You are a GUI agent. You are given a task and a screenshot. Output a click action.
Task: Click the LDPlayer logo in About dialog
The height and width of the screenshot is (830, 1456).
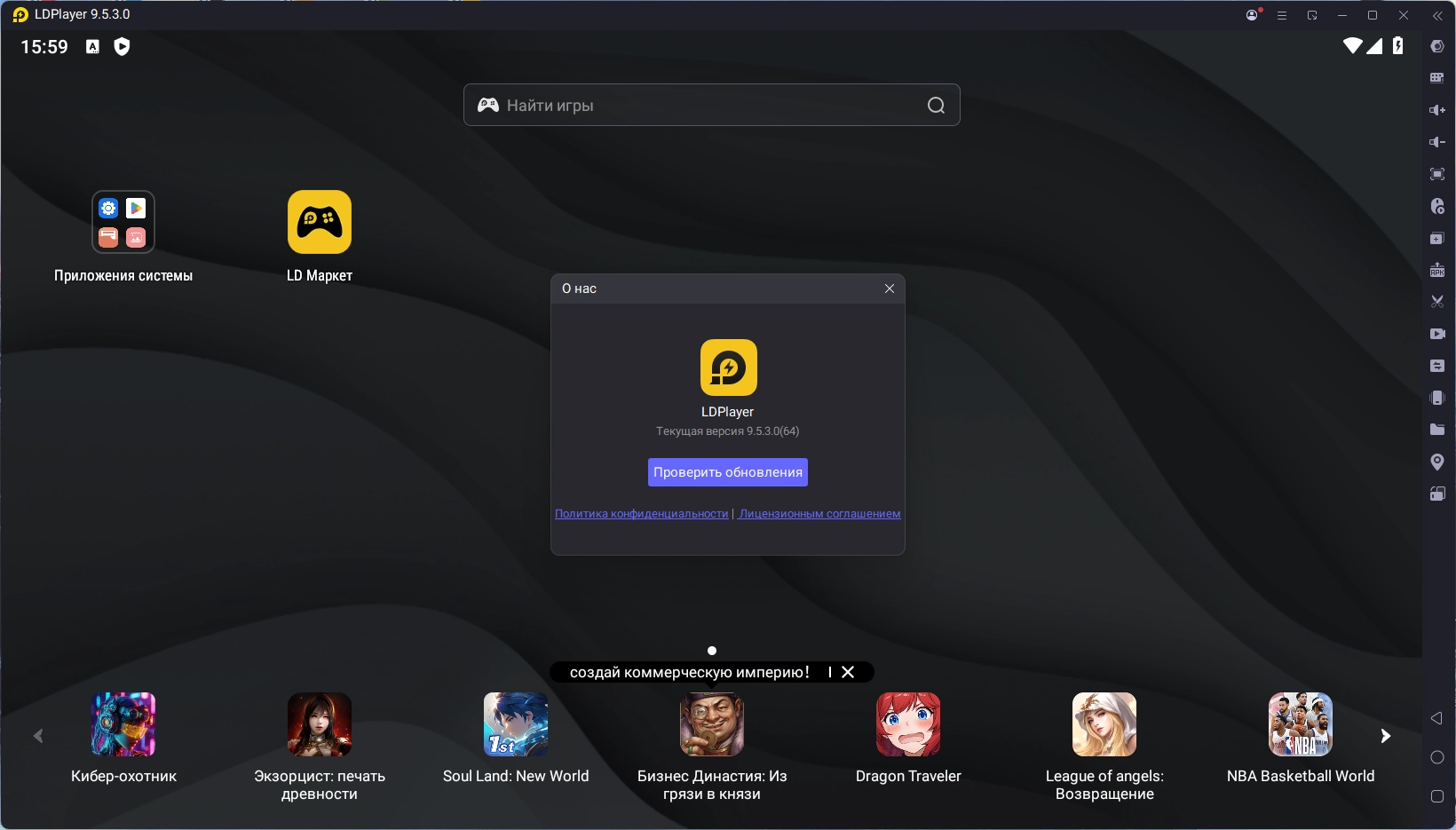pyautogui.click(x=729, y=368)
